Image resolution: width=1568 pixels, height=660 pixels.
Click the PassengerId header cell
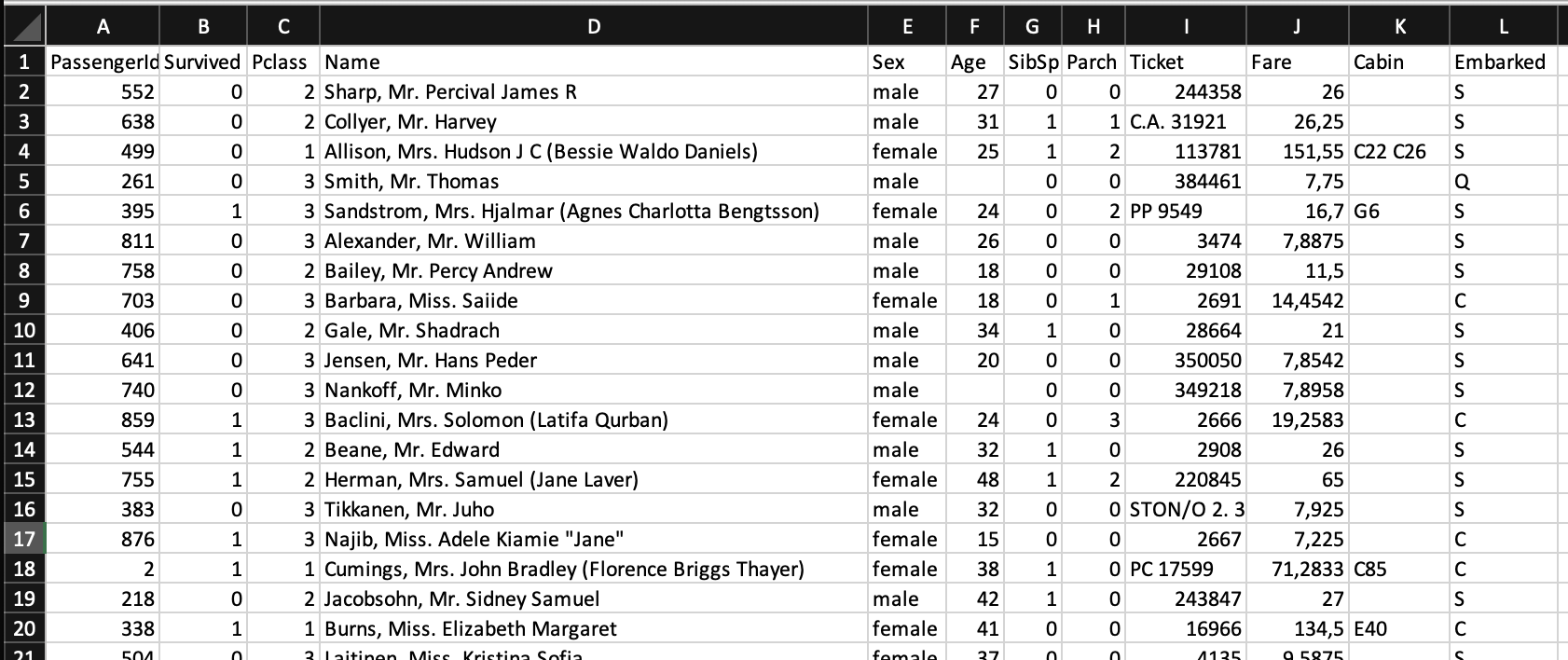(x=103, y=62)
